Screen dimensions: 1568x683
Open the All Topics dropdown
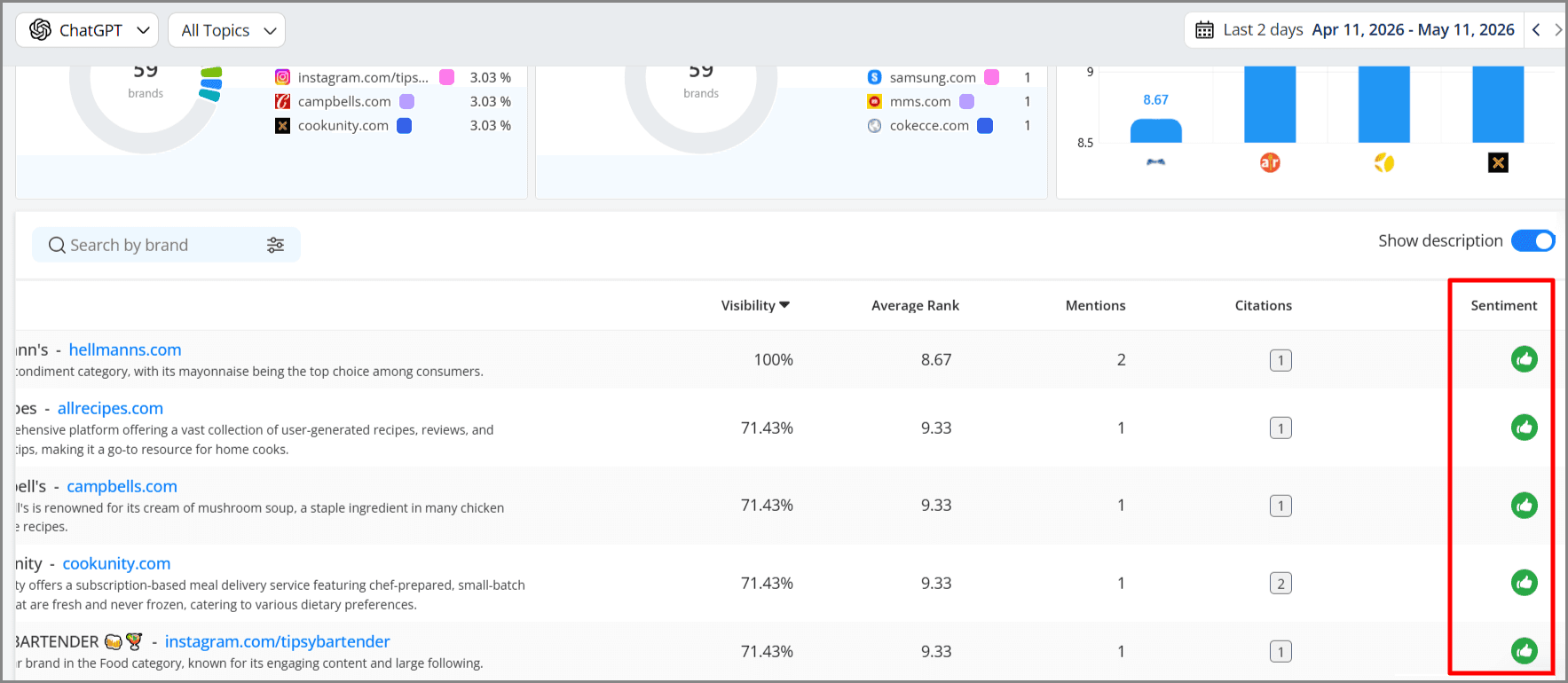click(226, 30)
